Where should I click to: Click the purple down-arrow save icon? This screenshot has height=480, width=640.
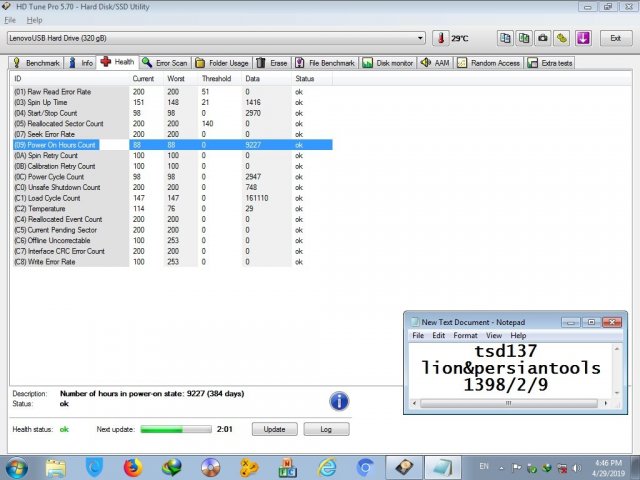583,38
